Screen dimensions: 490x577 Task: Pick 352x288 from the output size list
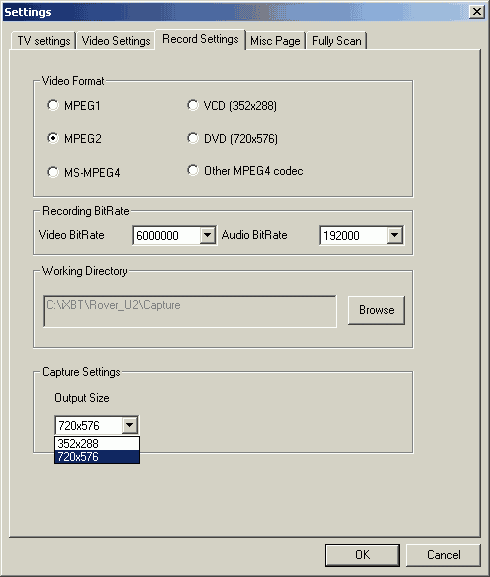tap(97, 443)
